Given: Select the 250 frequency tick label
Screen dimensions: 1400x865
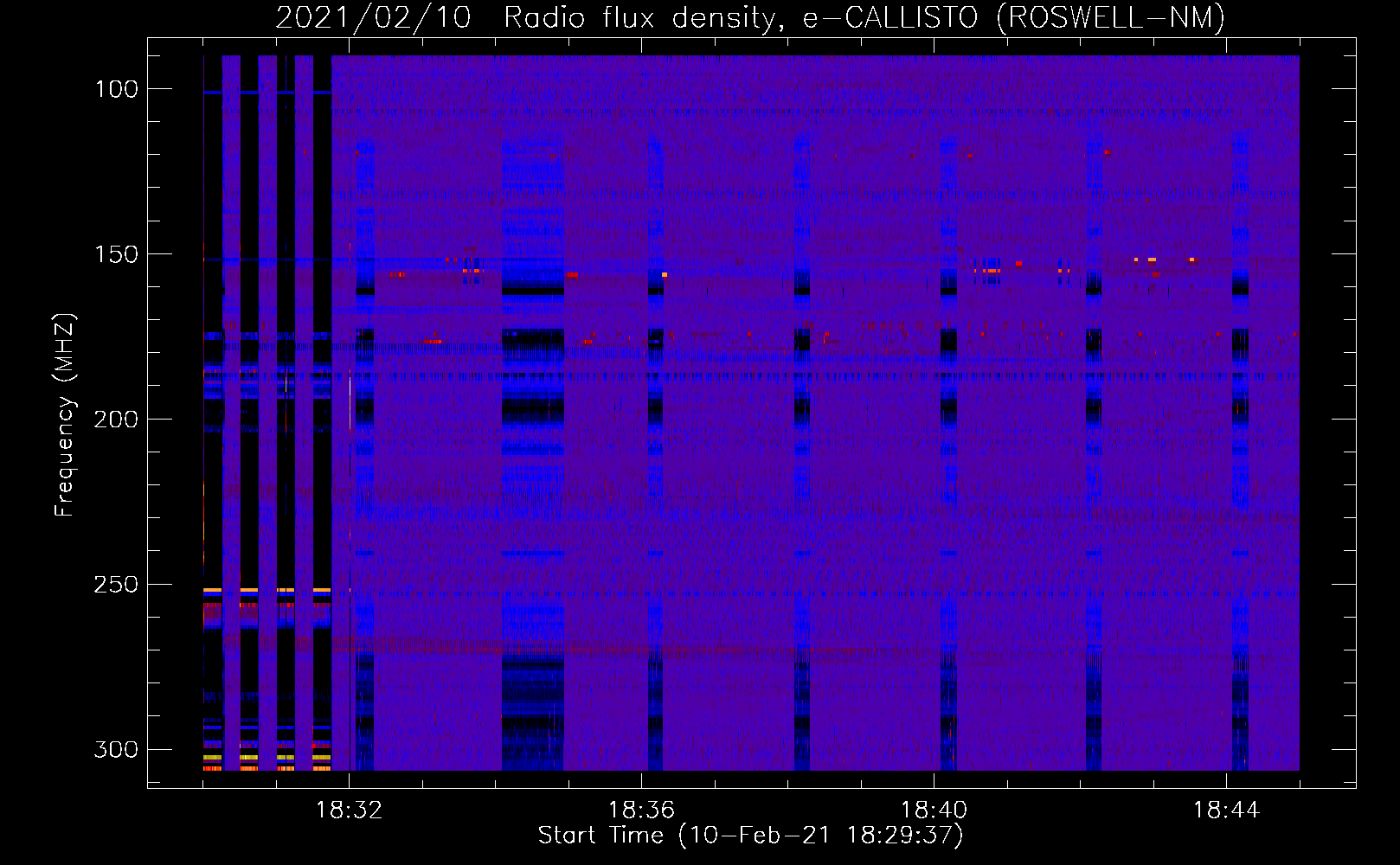Looking at the screenshot, I should click(115, 585).
